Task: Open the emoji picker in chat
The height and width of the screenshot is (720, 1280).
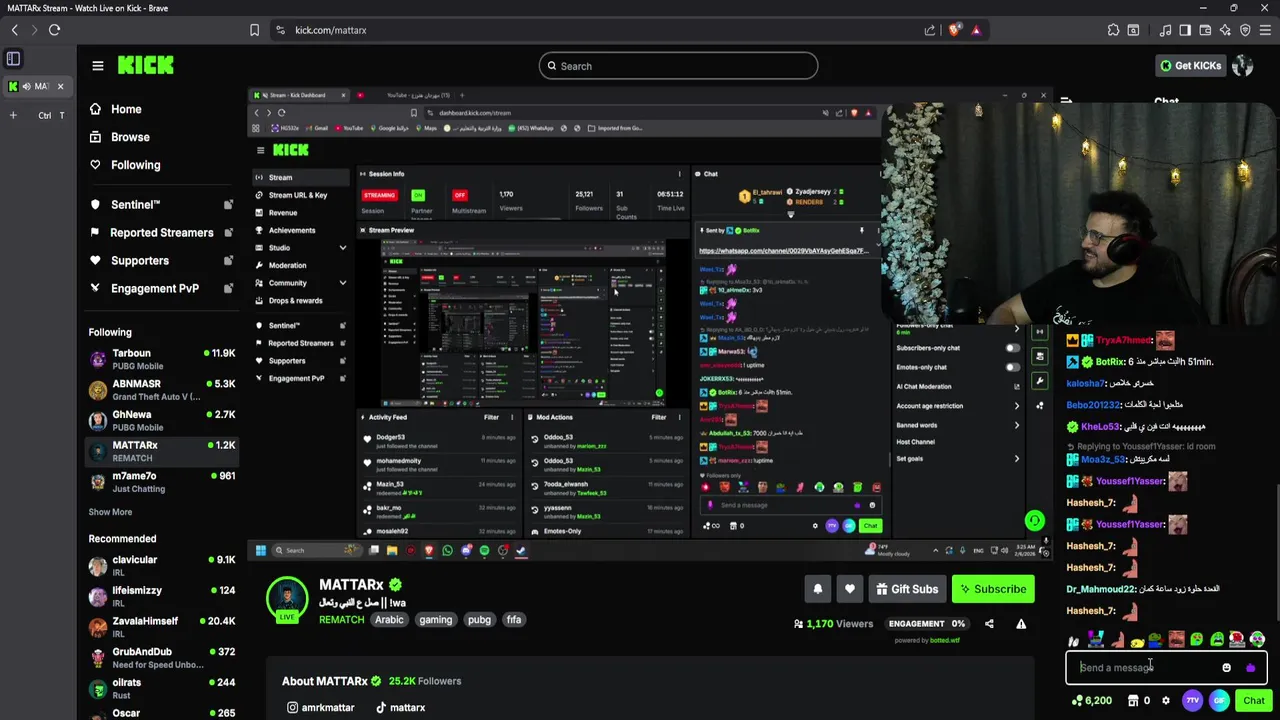Action: tap(1226, 668)
